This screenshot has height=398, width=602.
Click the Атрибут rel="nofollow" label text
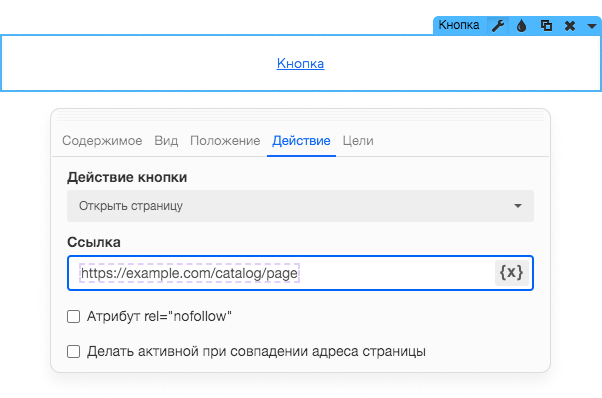(159, 317)
